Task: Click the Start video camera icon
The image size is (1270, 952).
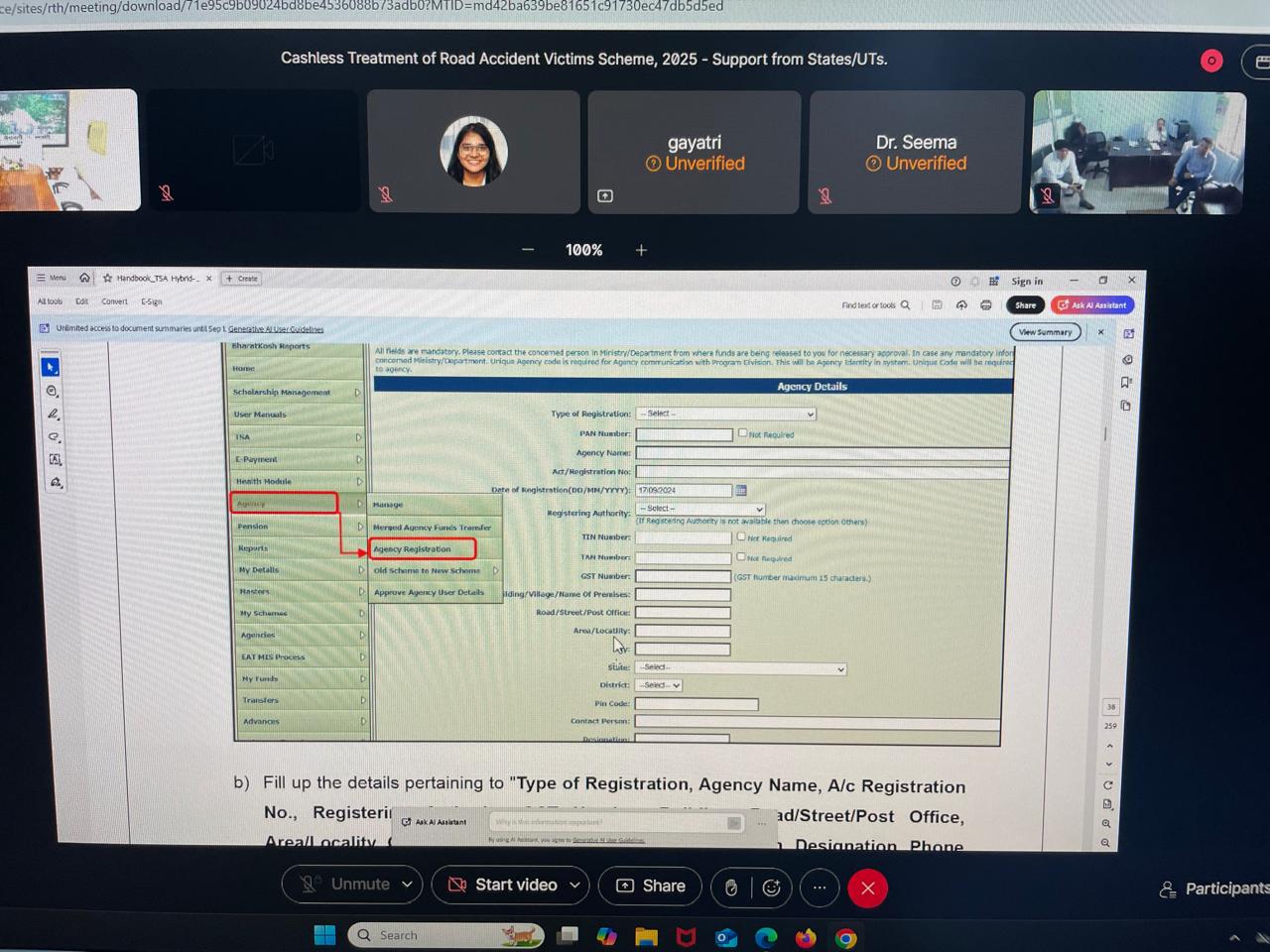Action: (457, 885)
